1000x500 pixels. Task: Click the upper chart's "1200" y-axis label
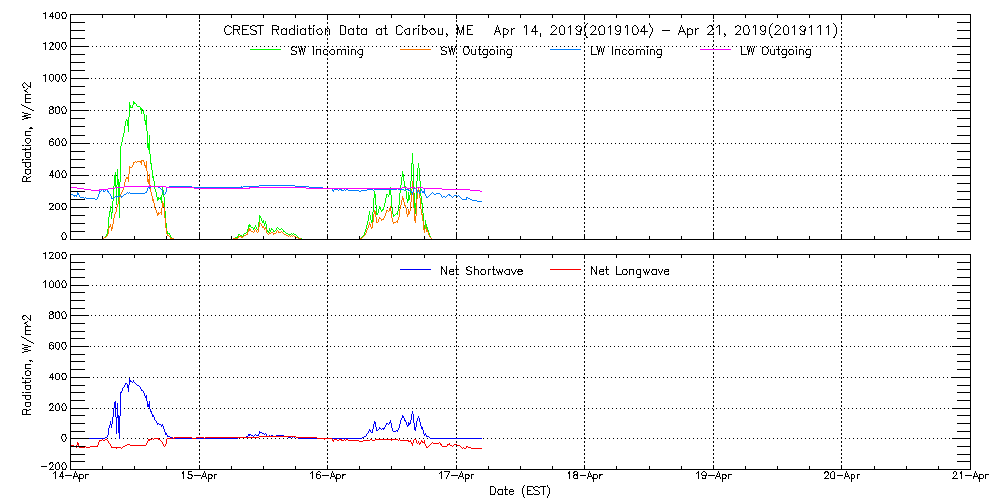[x=53, y=47]
